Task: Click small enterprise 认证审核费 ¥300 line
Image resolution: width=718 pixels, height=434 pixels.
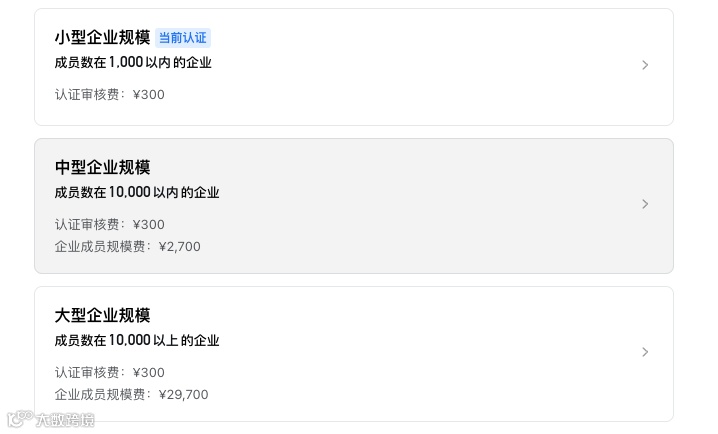Action: click(x=110, y=94)
